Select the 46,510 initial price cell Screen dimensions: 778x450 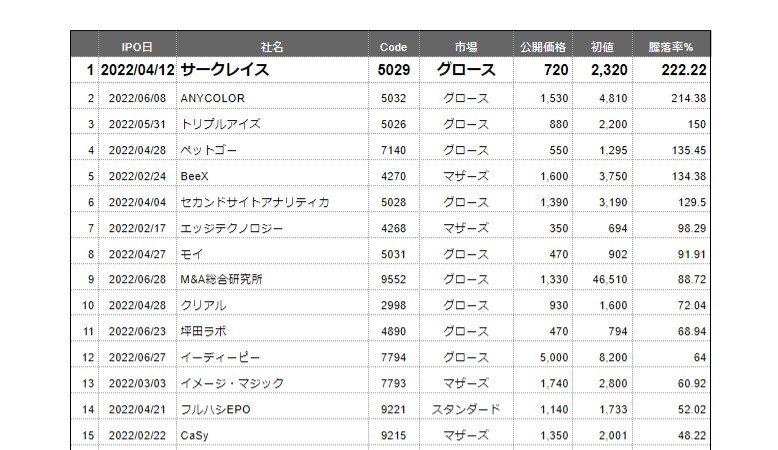click(x=602, y=279)
